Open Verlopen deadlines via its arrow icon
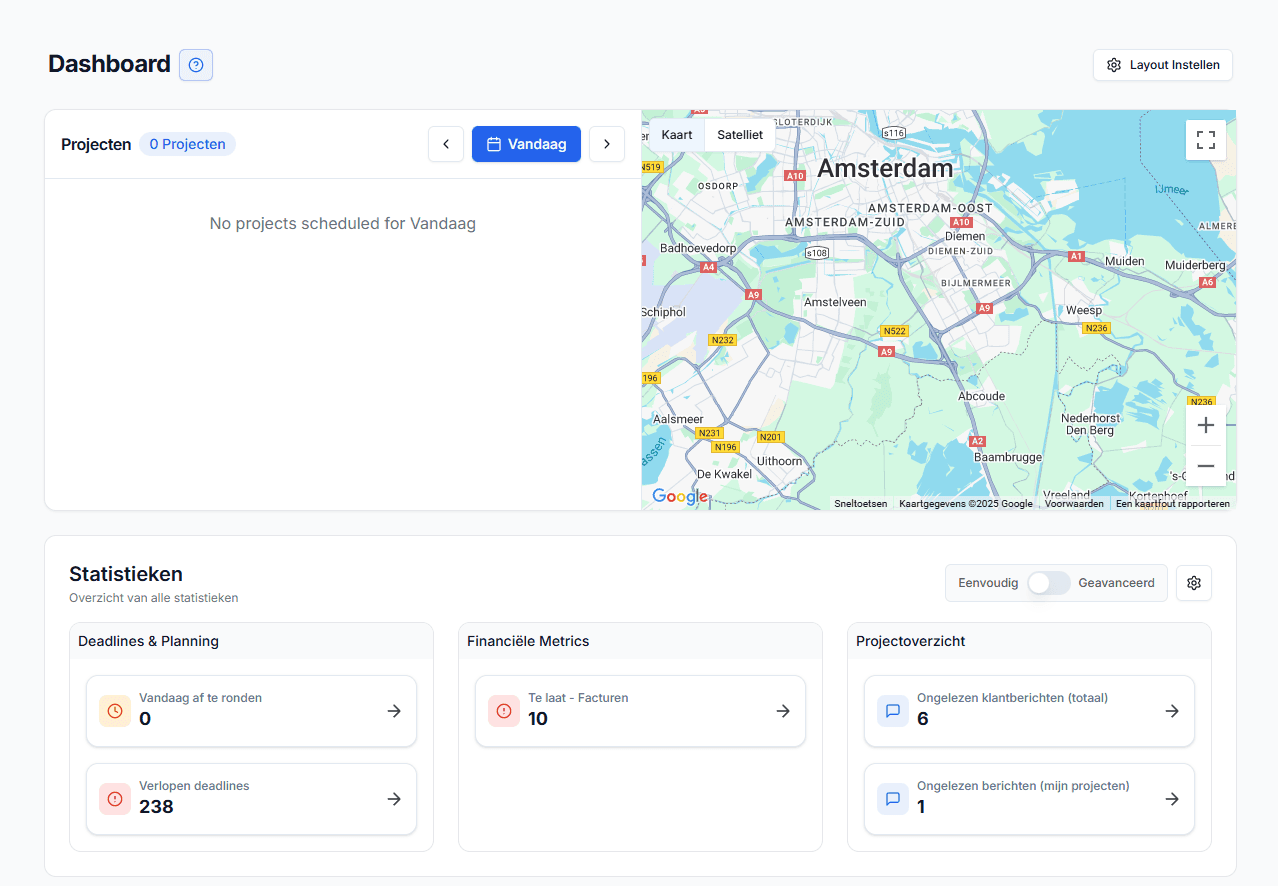The width and height of the screenshot is (1278, 886). pos(393,798)
